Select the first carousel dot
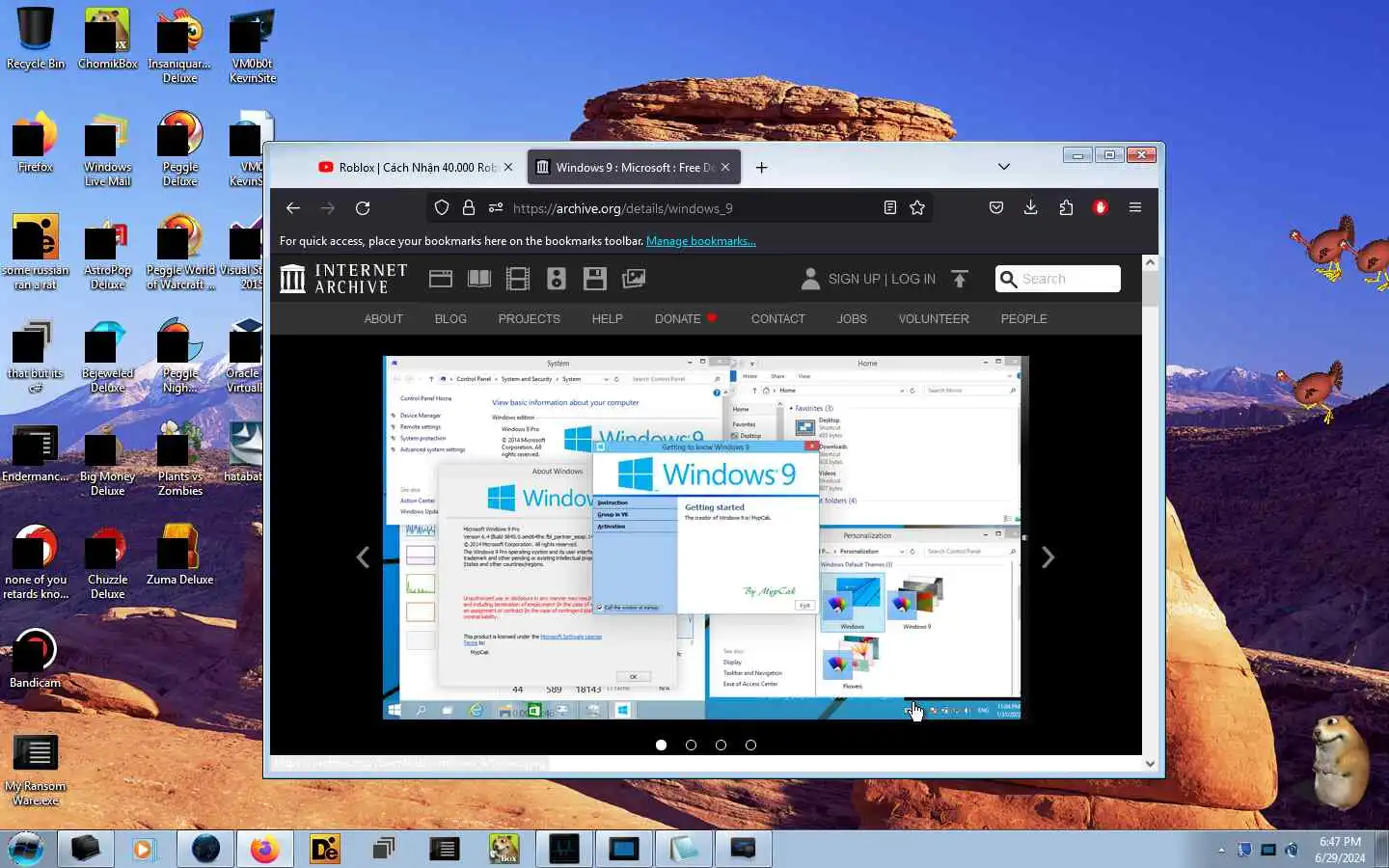 661,745
